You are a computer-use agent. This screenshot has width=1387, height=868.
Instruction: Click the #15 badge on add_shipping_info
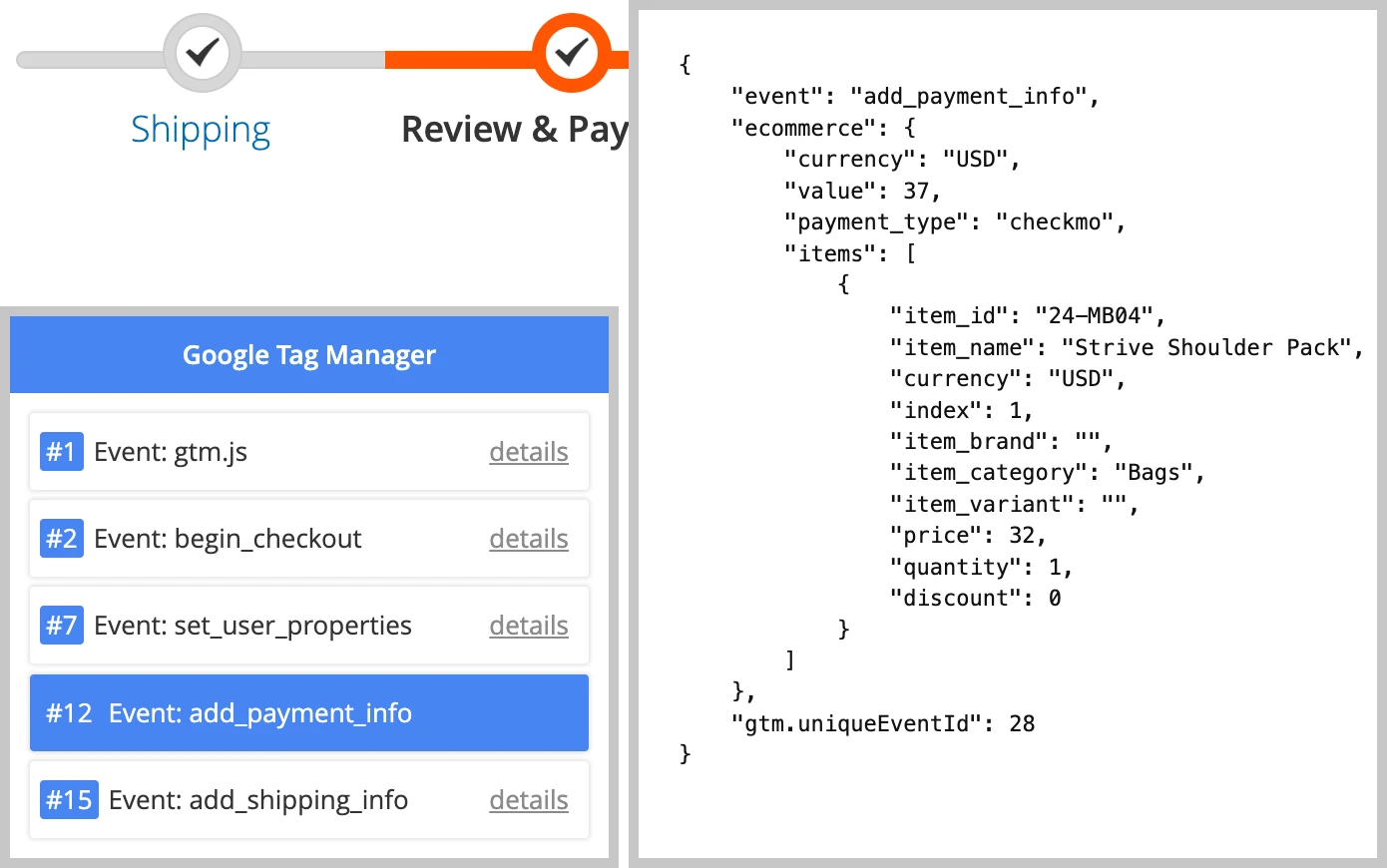coord(68,799)
